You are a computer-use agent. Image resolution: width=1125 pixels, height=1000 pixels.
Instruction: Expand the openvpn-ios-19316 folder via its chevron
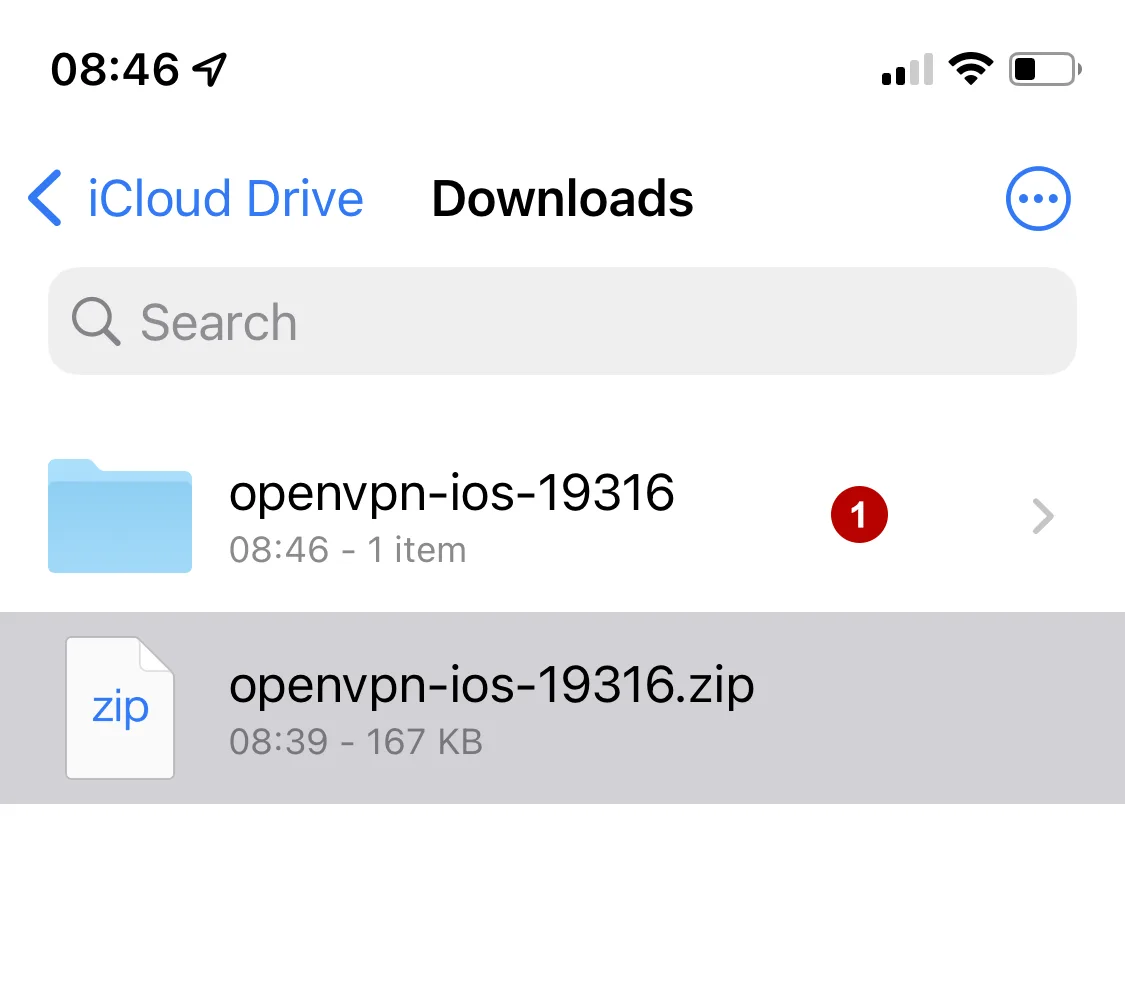(1043, 516)
